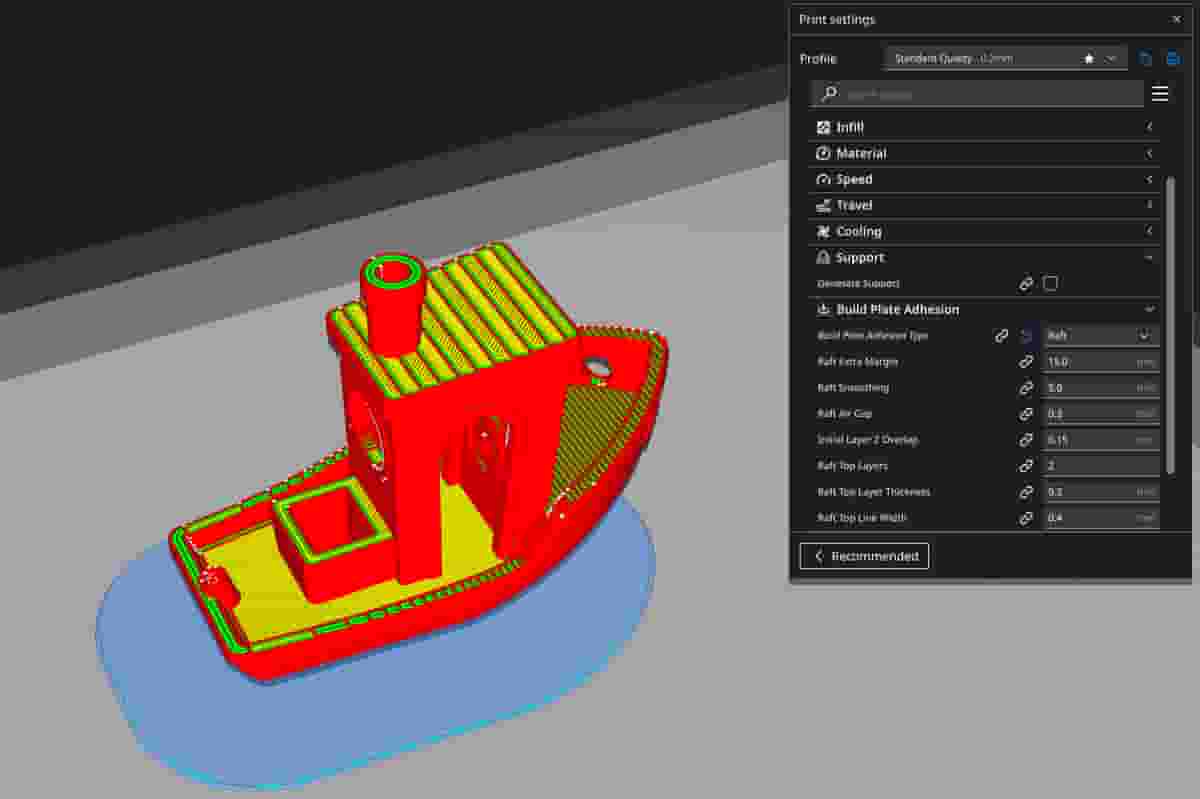Edit the Raft Extra Margin value

click(1100, 362)
